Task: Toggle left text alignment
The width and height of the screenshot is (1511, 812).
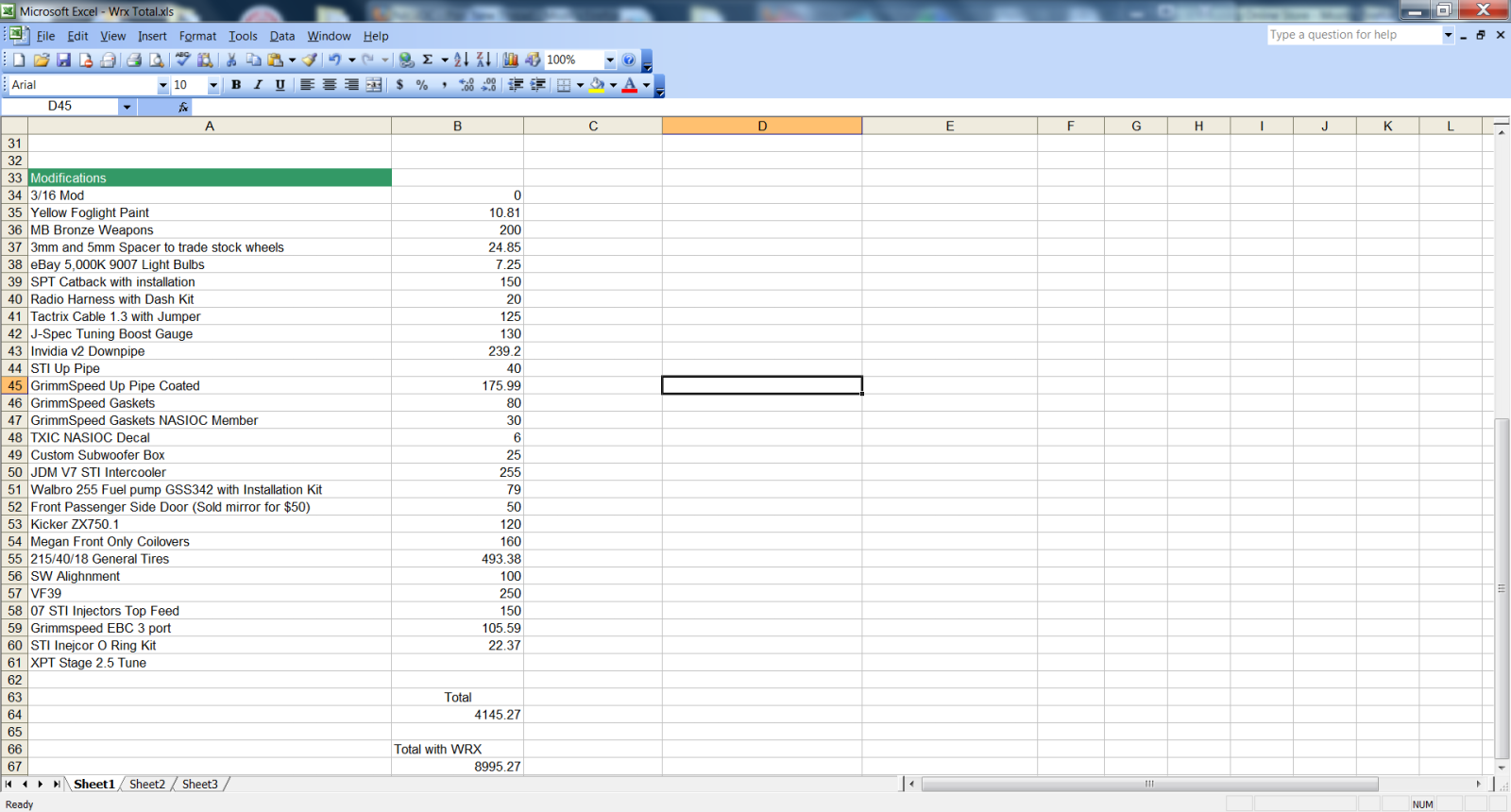Action: pyautogui.click(x=307, y=85)
